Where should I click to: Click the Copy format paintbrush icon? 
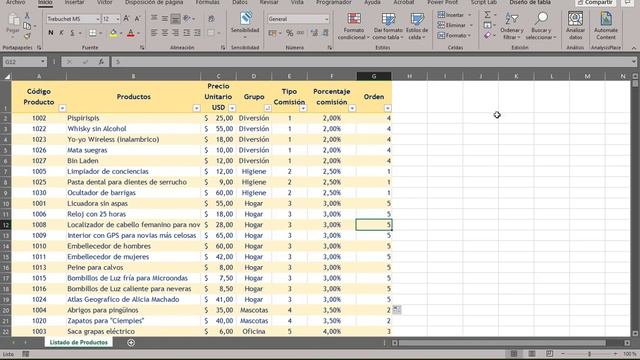pos(27,36)
